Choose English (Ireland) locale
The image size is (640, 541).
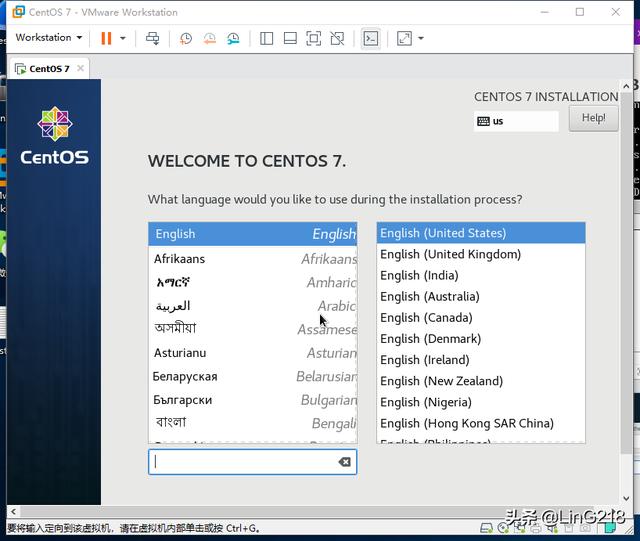tap(481, 360)
